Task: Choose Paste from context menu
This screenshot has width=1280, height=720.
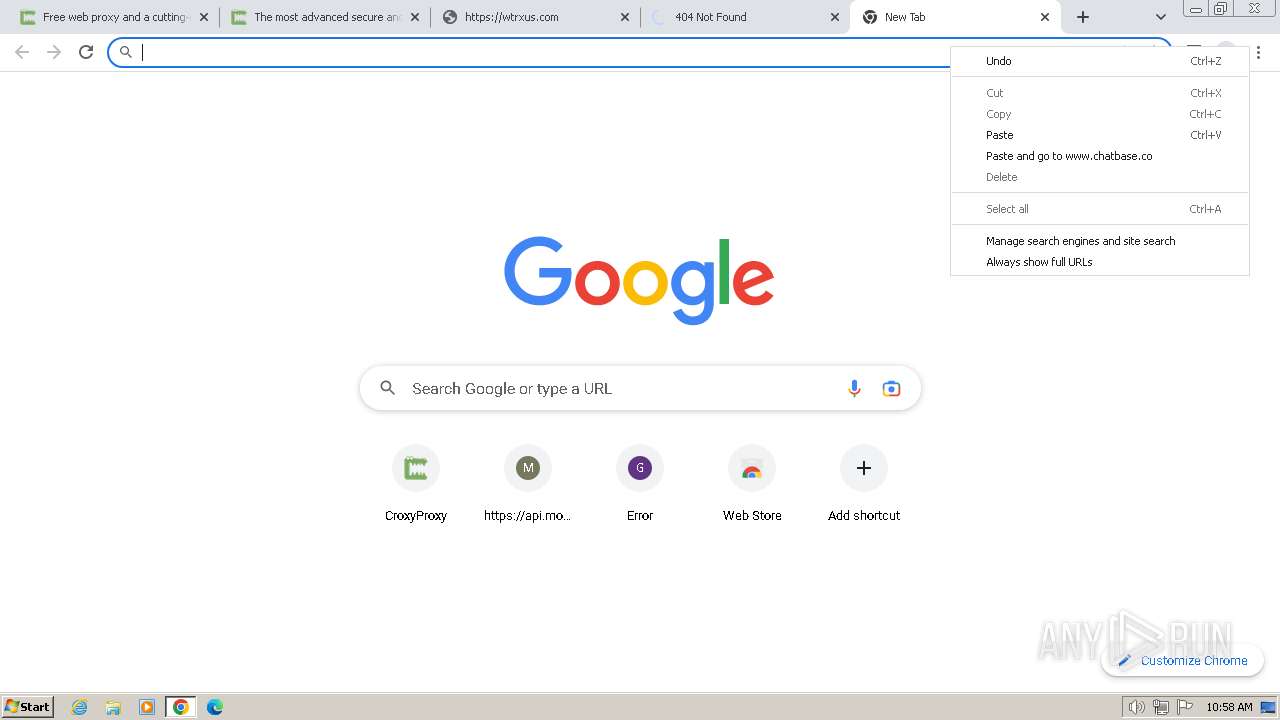Action: coord(1100,135)
